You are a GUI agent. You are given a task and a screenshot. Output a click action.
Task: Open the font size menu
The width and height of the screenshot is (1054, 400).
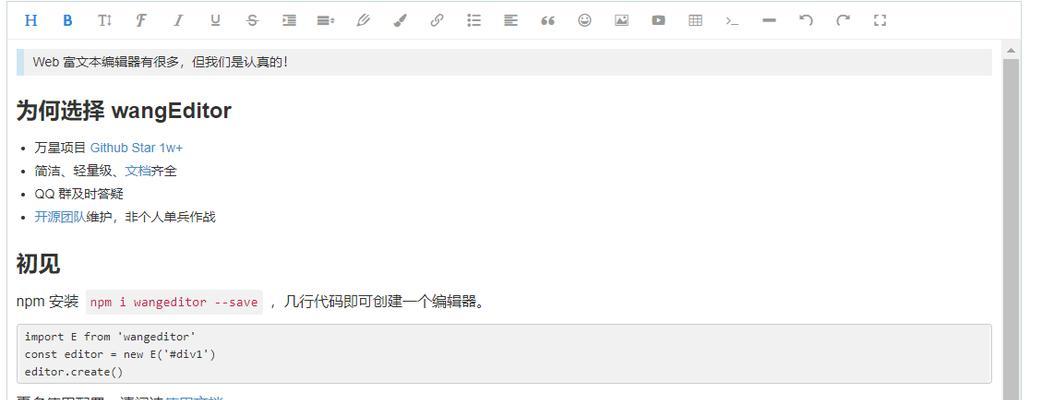click(104, 20)
